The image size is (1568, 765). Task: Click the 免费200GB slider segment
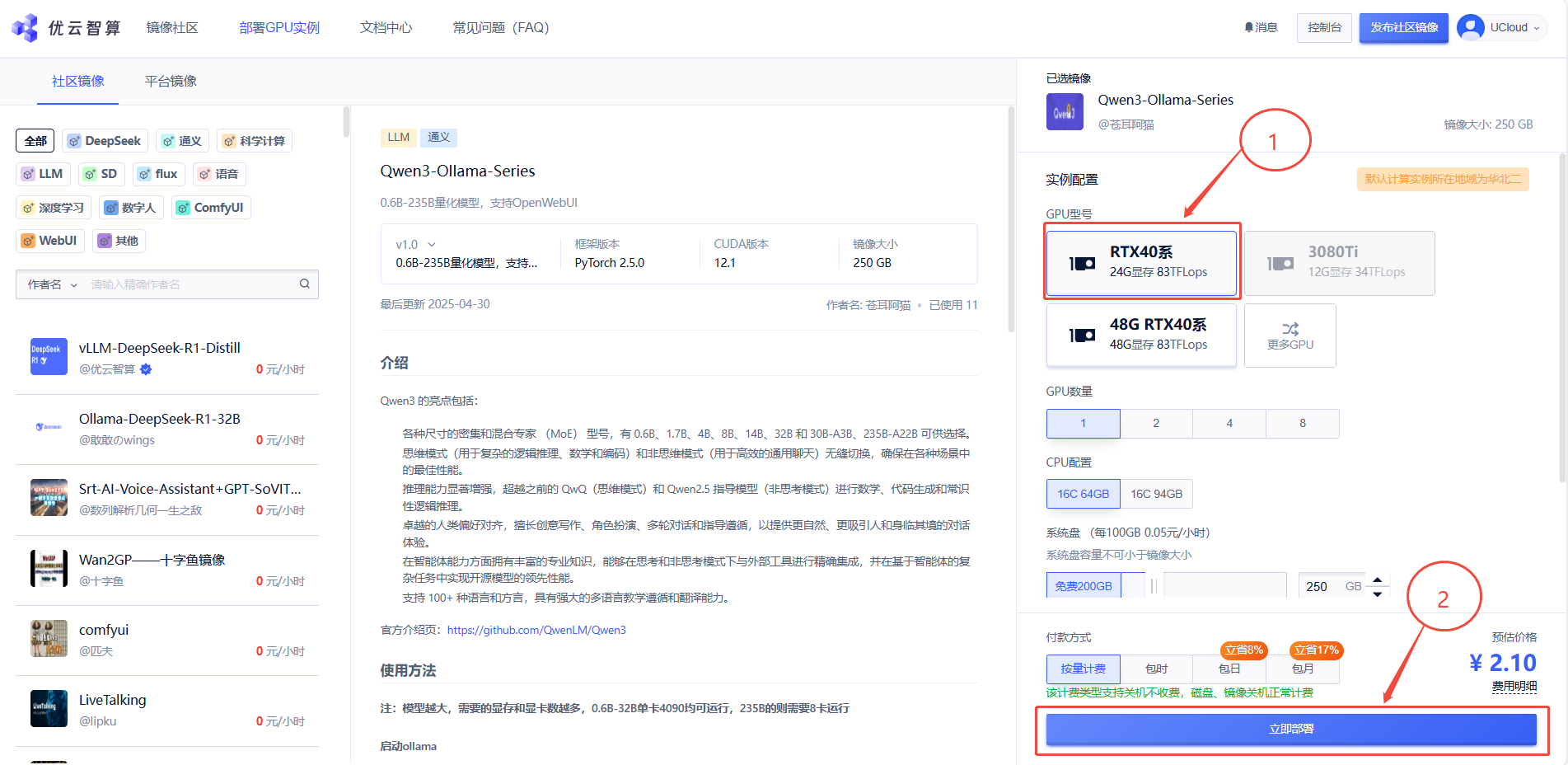coord(1083,585)
